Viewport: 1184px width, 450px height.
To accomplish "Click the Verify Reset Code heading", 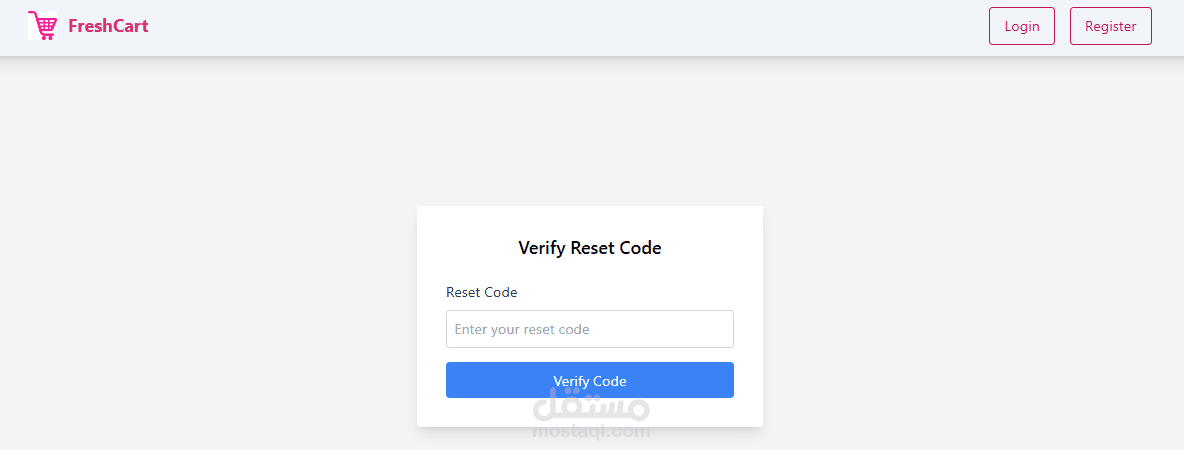I will click(x=590, y=248).
